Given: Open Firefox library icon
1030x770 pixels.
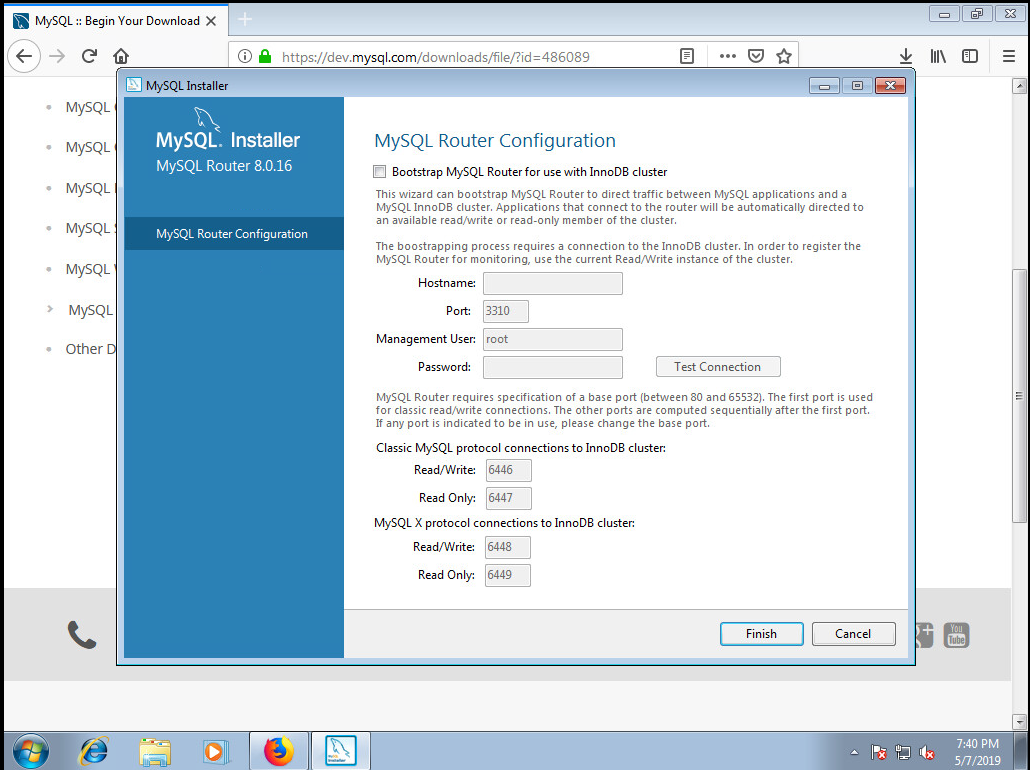Looking at the screenshot, I should coord(938,57).
